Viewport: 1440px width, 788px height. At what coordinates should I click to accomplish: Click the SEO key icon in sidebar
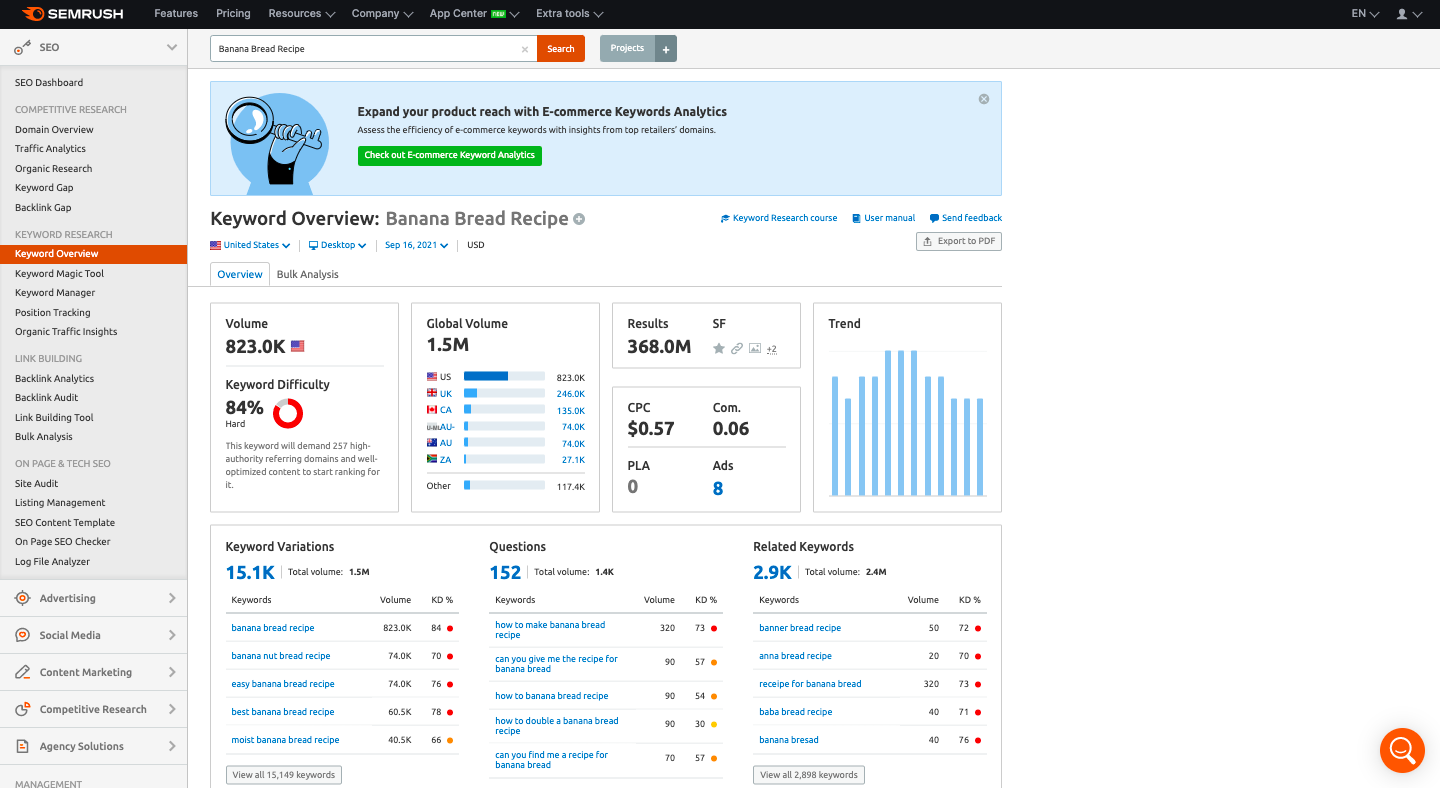(x=23, y=47)
